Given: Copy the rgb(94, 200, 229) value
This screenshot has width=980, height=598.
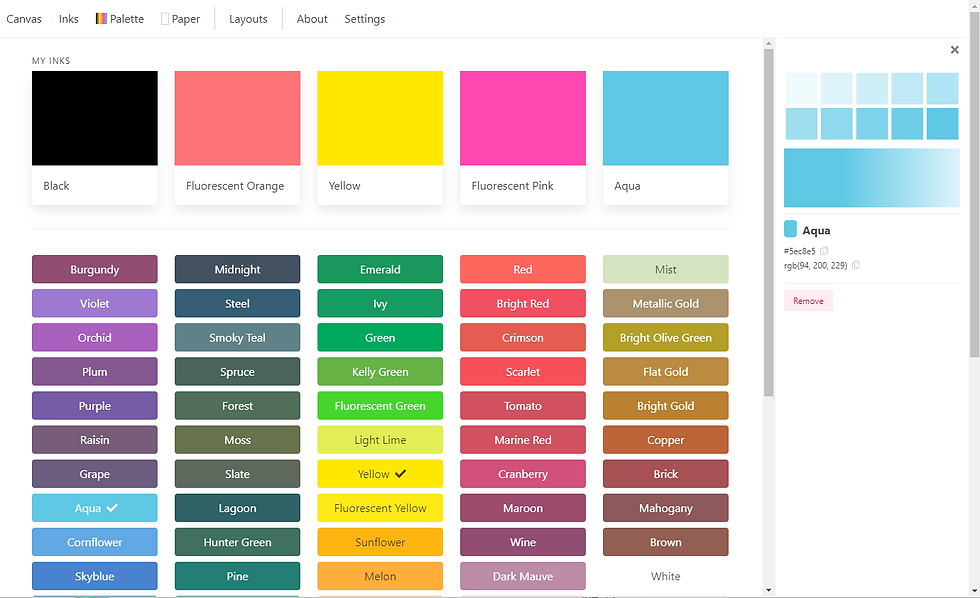Looking at the screenshot, I should (x=856, y=265).
